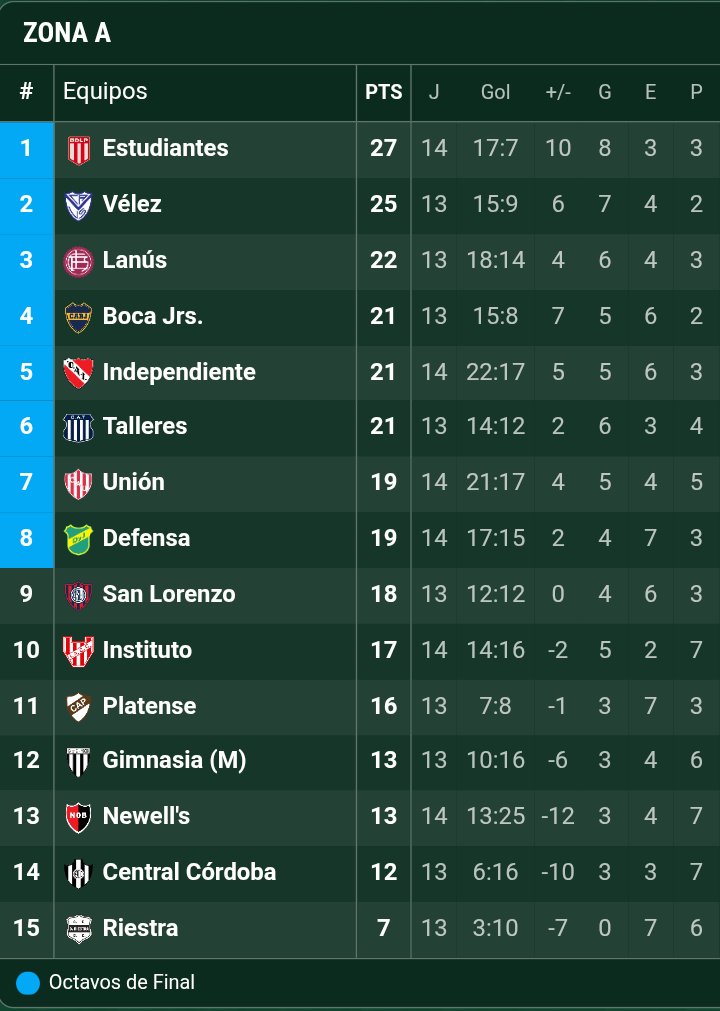Click the Equipos column header
This screenshot has width=720, height=1011.
click(x=105, y=92)
